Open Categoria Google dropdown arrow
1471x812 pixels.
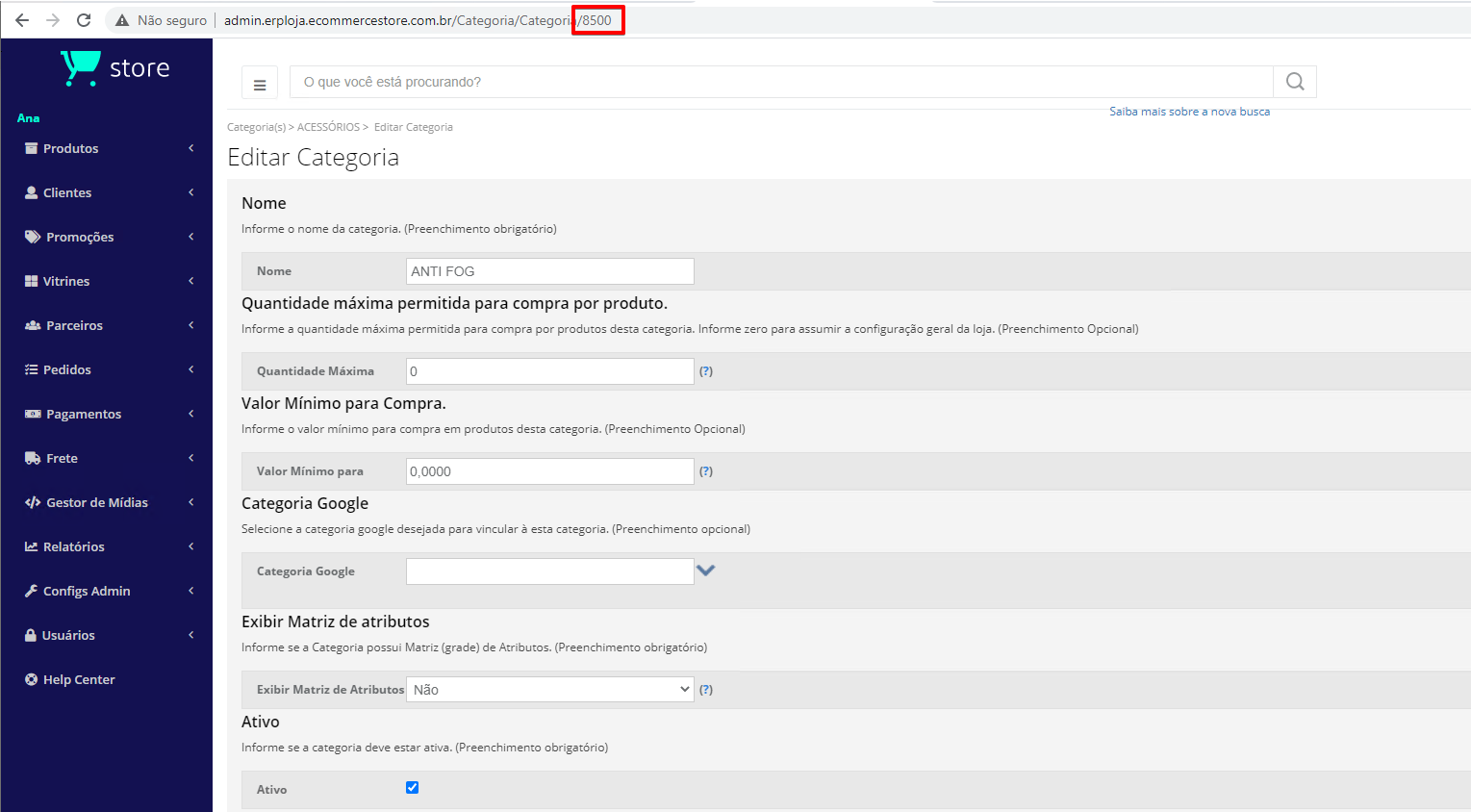pyautogui.click(x=706, y=571)
